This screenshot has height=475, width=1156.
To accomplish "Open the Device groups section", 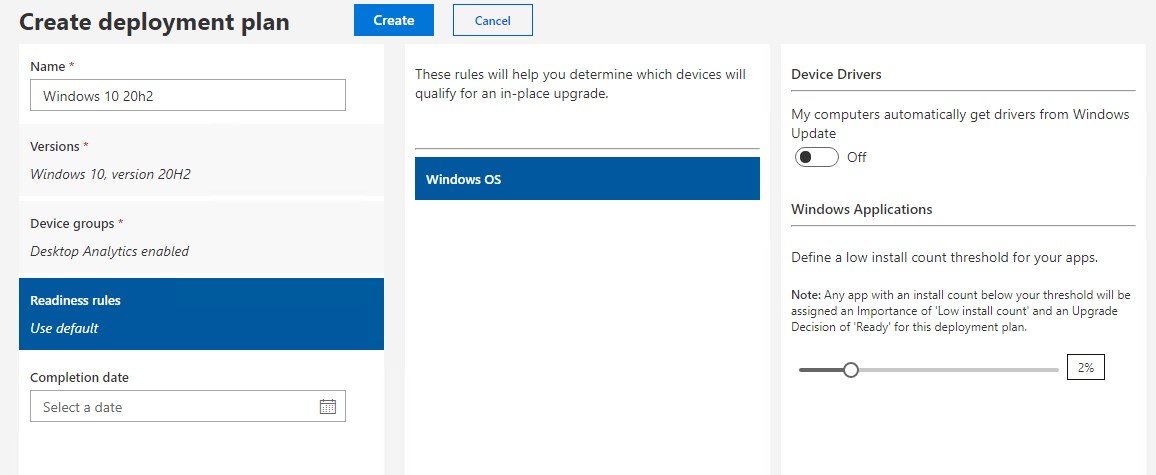I will tap(201, 238).
